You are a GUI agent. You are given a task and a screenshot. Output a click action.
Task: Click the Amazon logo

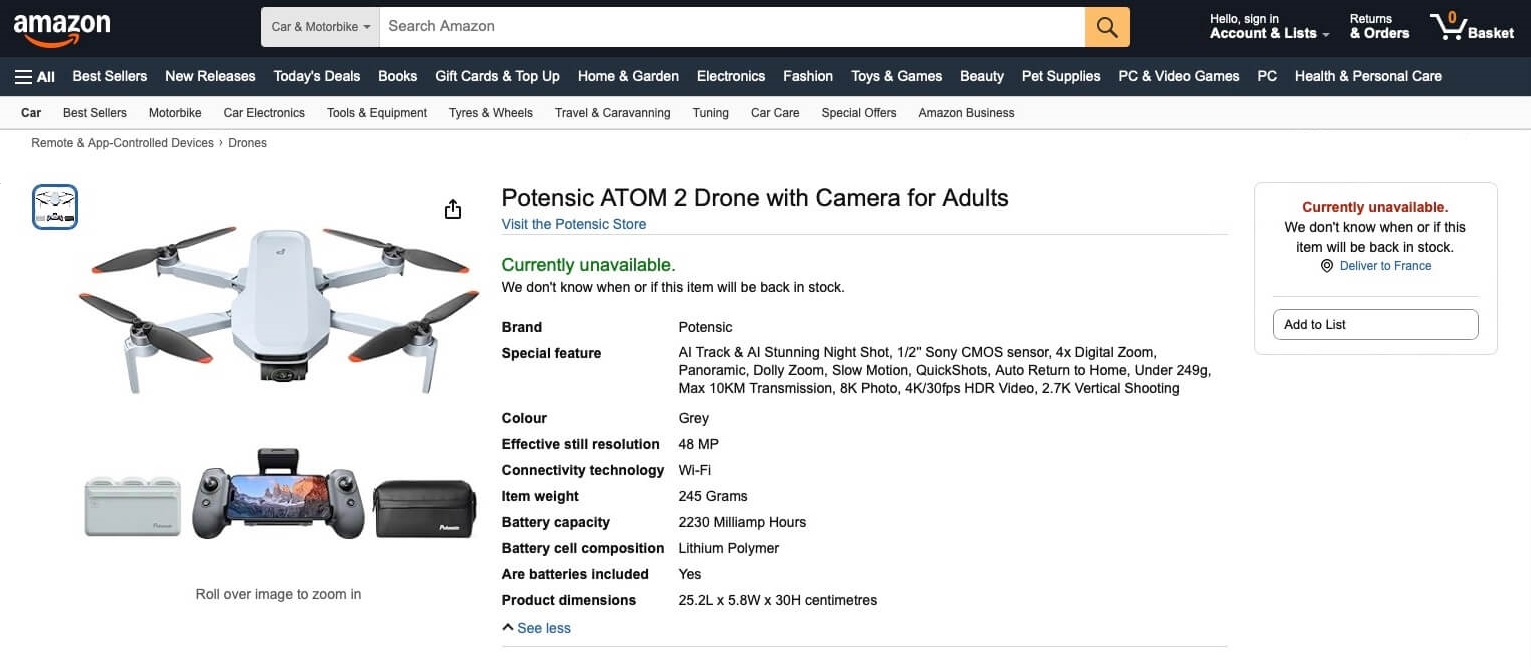61,29
